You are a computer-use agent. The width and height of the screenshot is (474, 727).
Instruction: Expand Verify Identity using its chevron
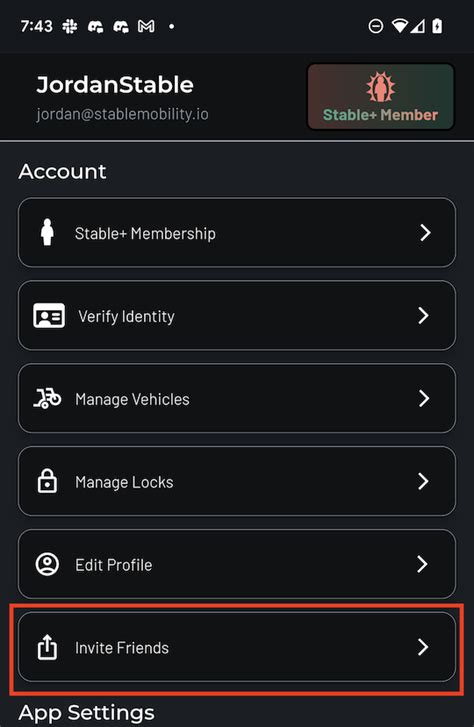coord(423,315)
